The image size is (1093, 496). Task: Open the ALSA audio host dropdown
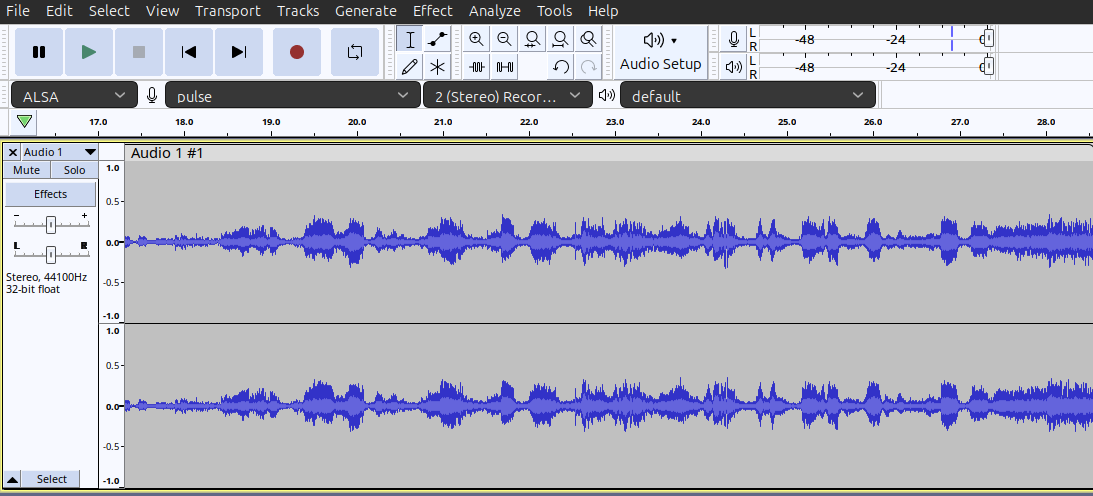[74, 96]
